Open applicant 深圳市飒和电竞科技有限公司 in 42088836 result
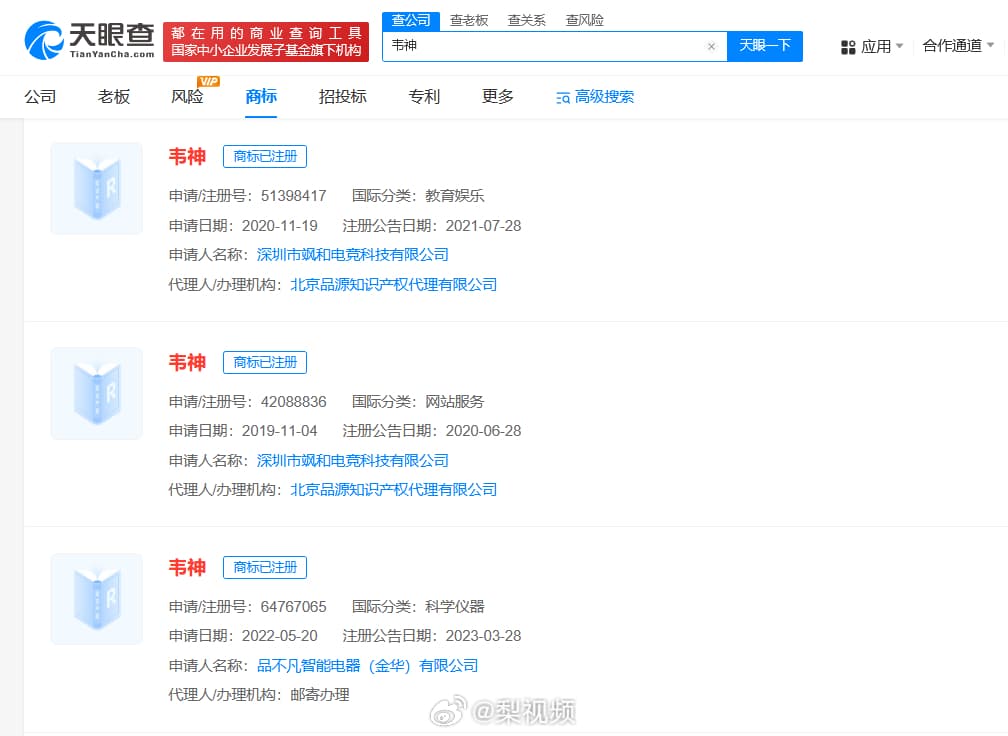1008x736 pixels. tap(353, 460)
